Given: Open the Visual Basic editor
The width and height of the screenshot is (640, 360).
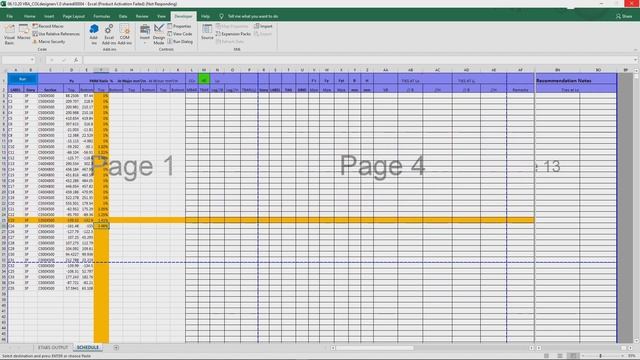Looking at the screenshot, I should click(9, 34).
